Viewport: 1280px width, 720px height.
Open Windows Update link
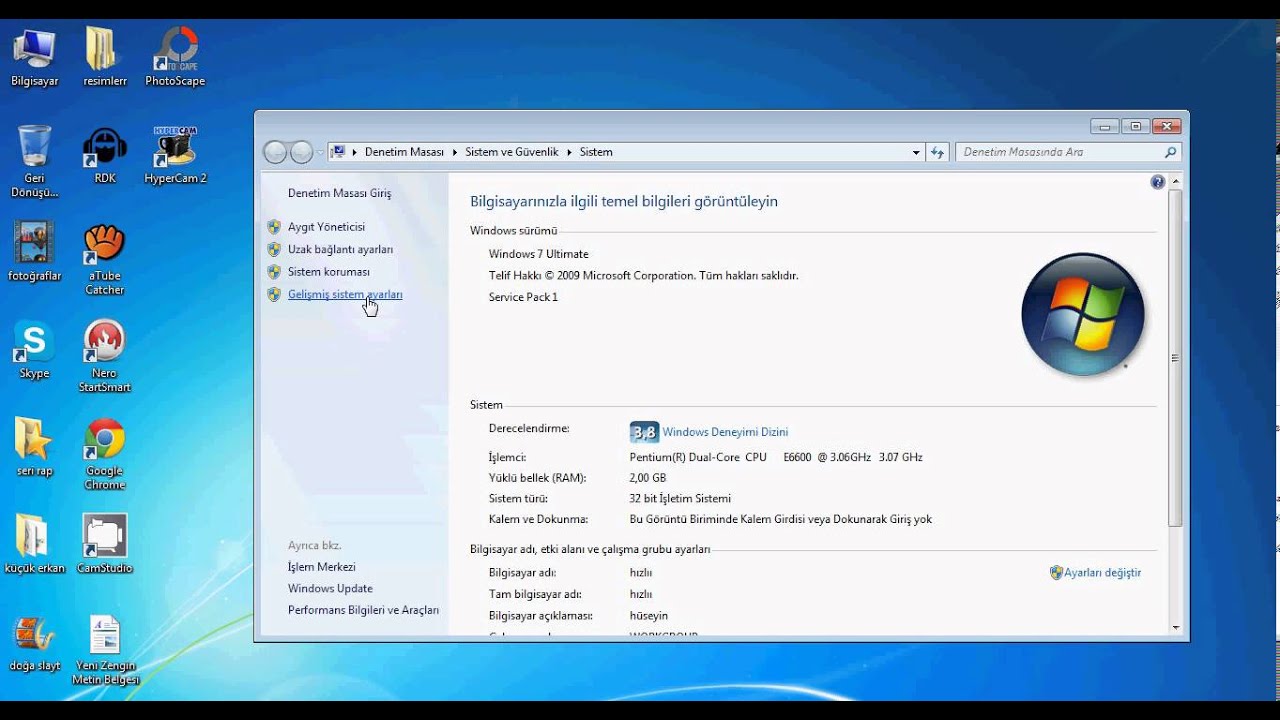coord(330,589)
